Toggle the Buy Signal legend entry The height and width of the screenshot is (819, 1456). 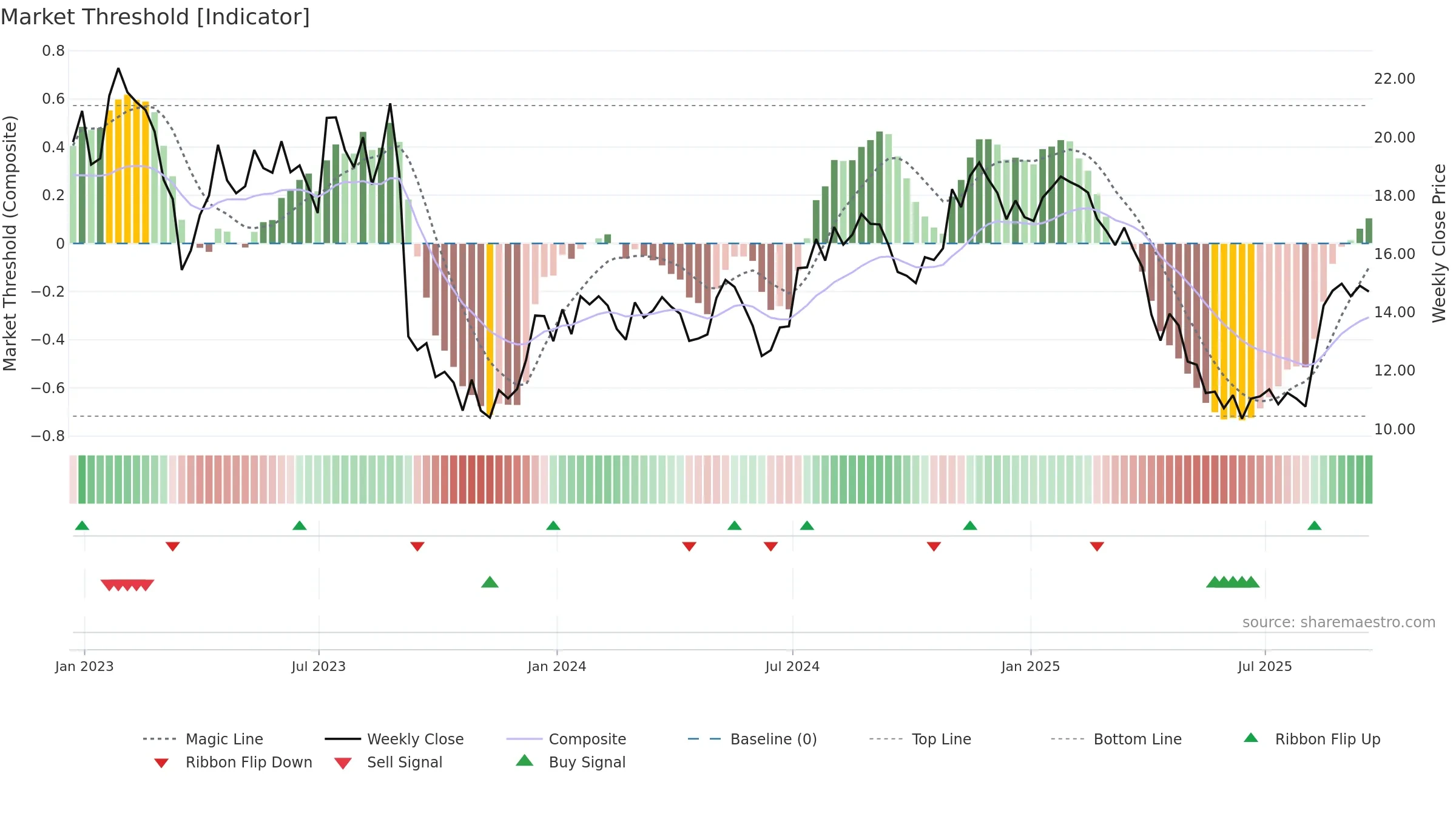coord(570,762)
